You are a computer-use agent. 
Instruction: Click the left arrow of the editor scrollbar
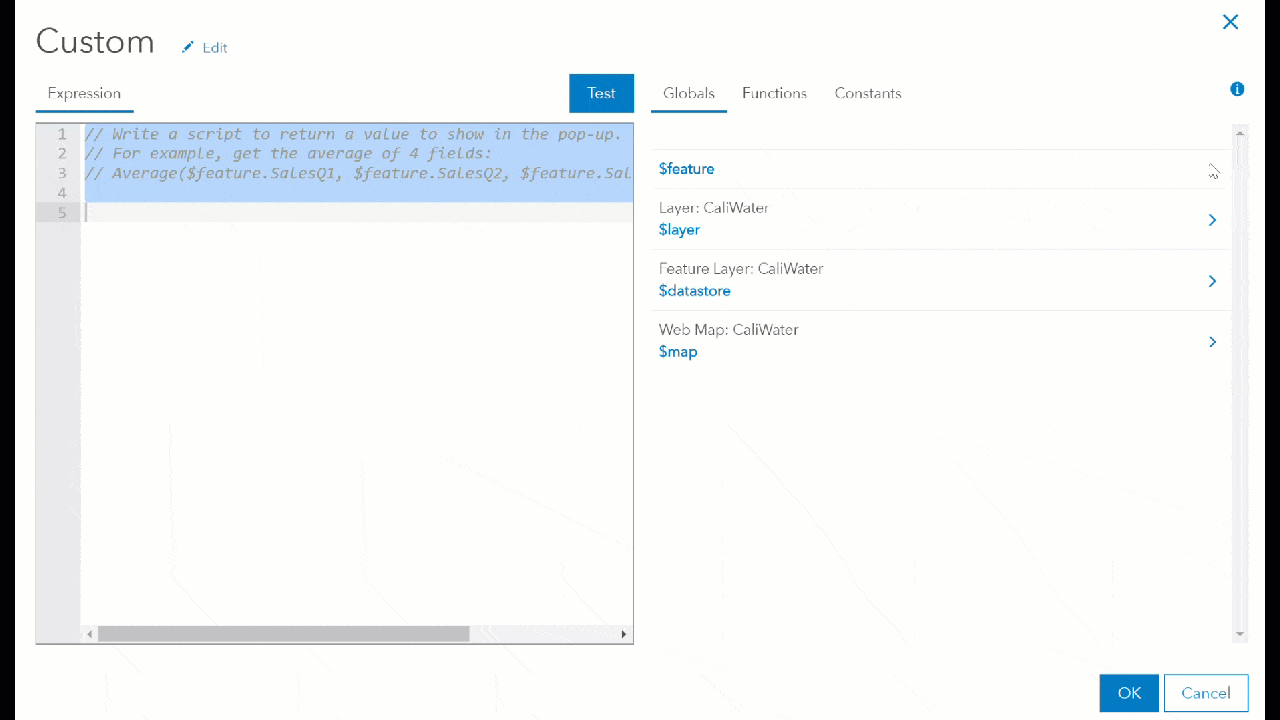pyautogui.click(x=89, y=634)
